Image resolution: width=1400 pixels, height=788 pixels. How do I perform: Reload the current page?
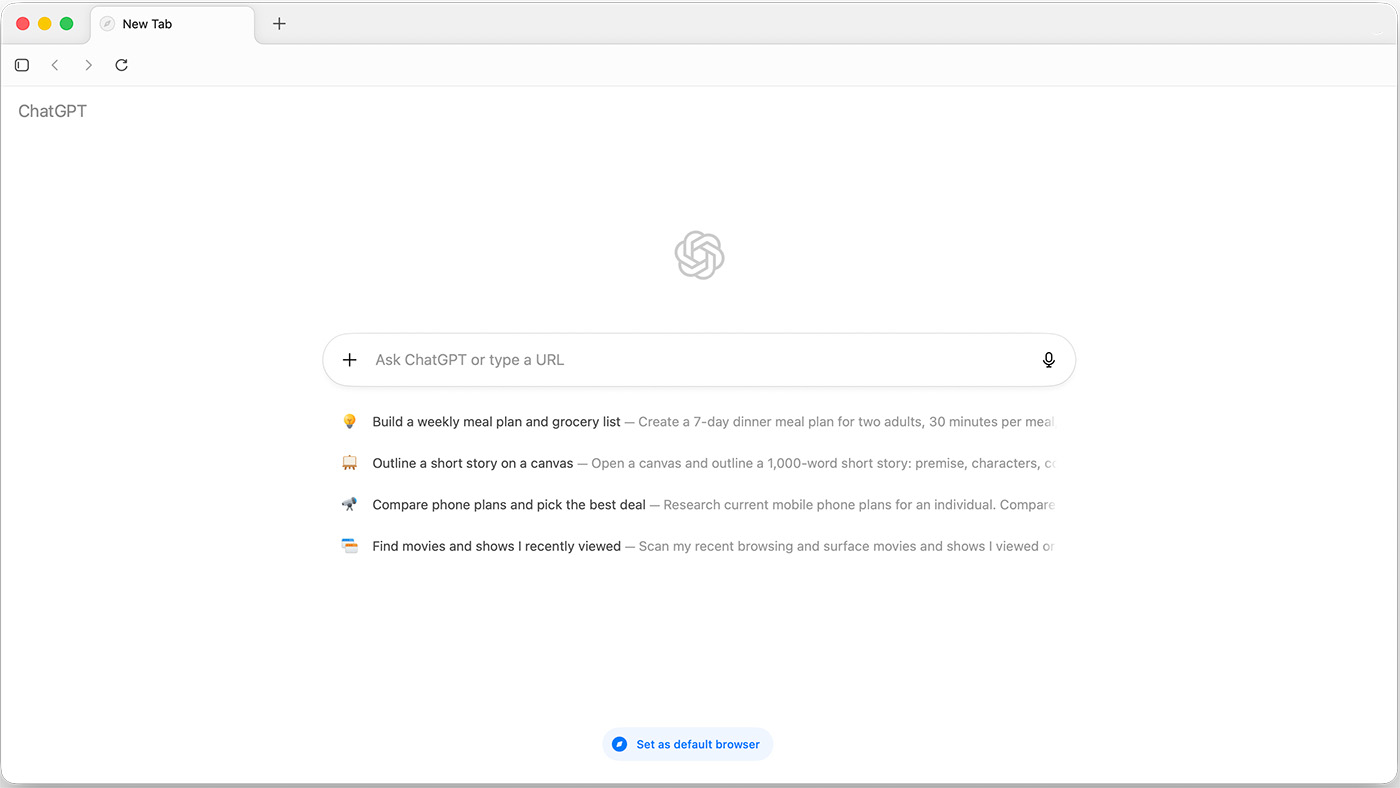coord(121,65)
